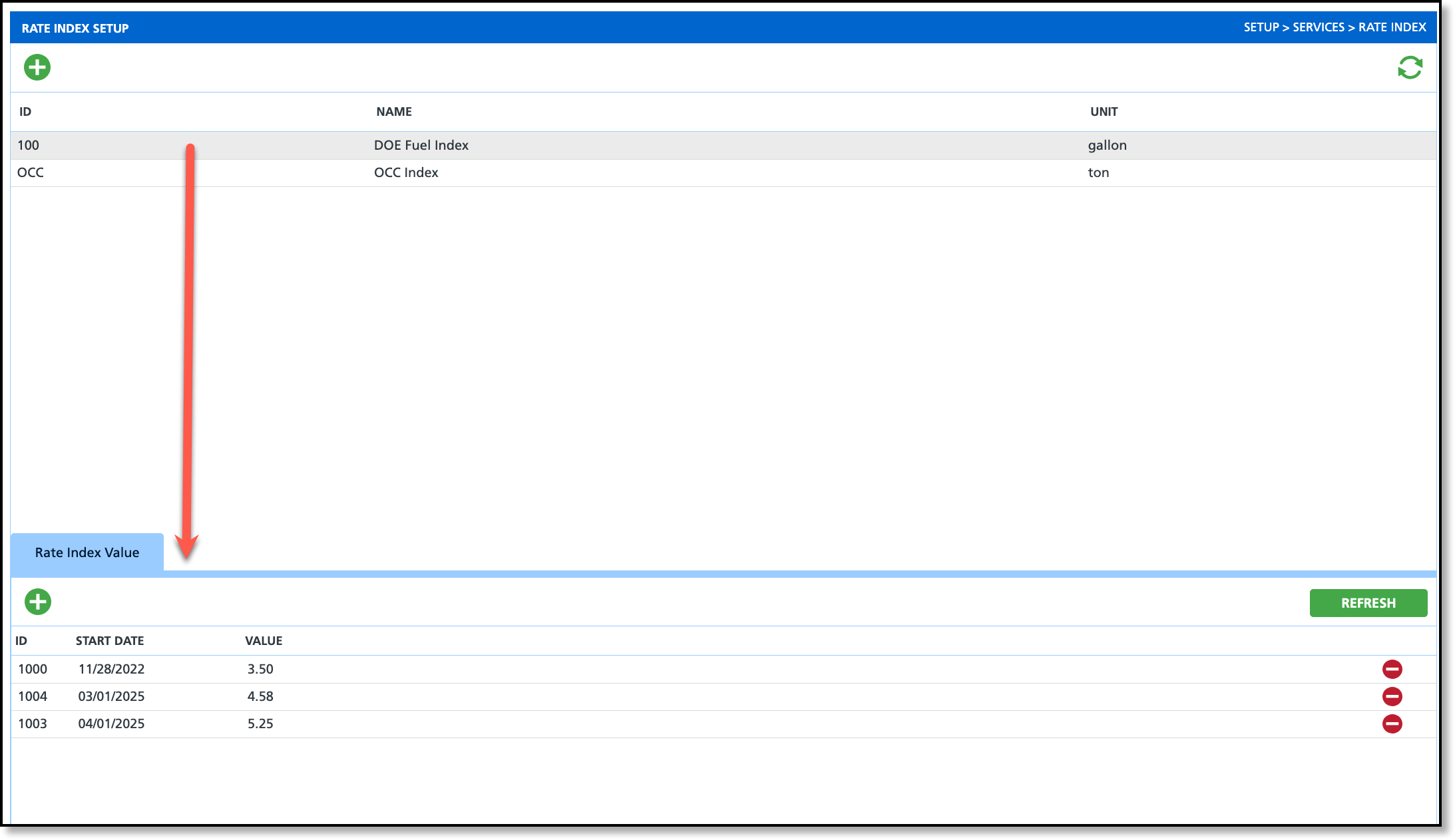Select the OCC Index row
The image size is (1455, 840).
pyautogui.click(x=406, y=172)
